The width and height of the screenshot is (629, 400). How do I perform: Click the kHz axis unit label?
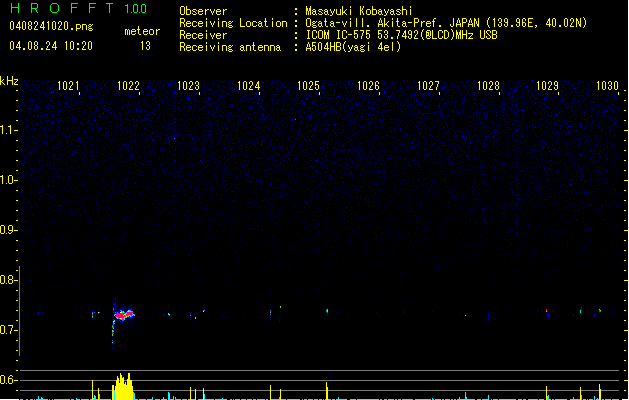coord(9,80)
